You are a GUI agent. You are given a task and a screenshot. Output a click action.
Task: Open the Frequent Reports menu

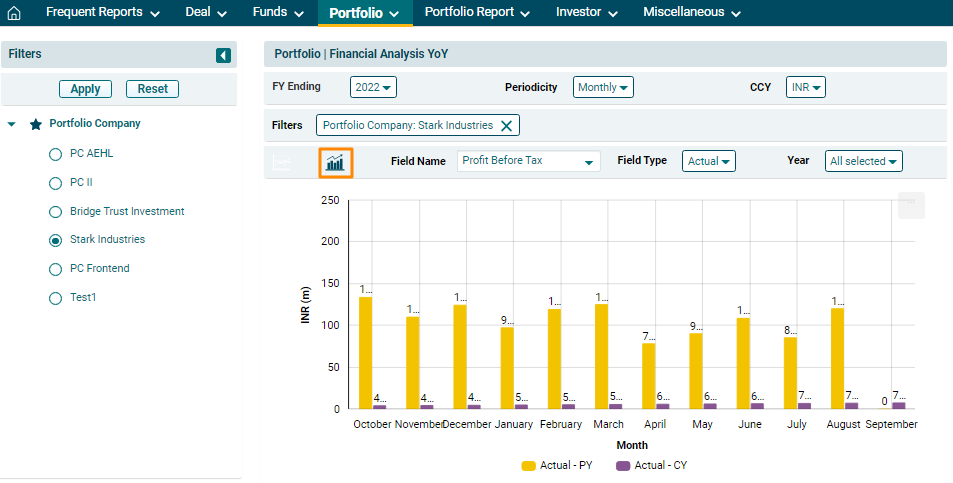[102, 13]
